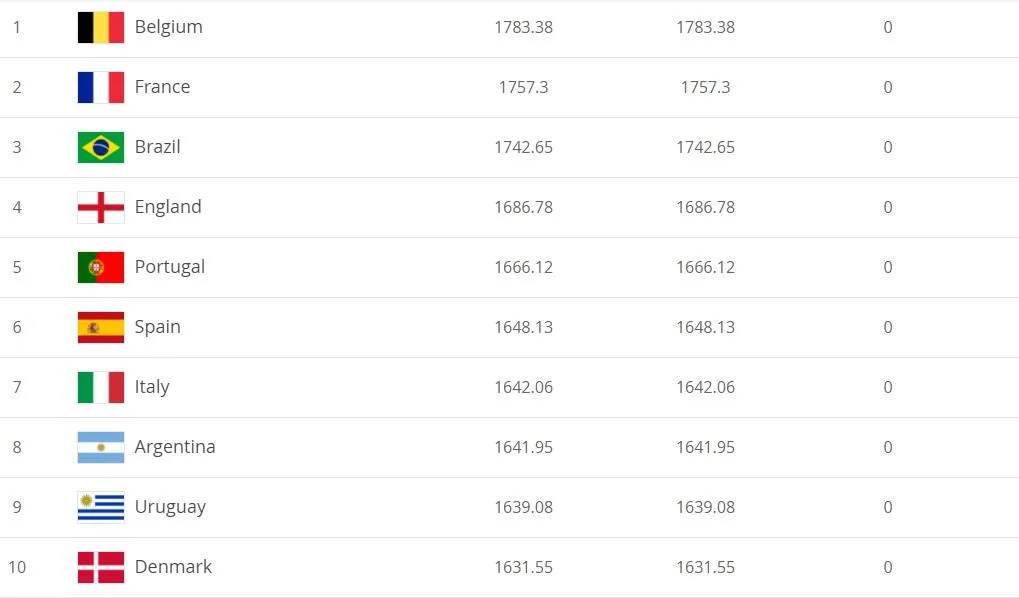Click the Argentina flag icon

[x=101, y=447]
